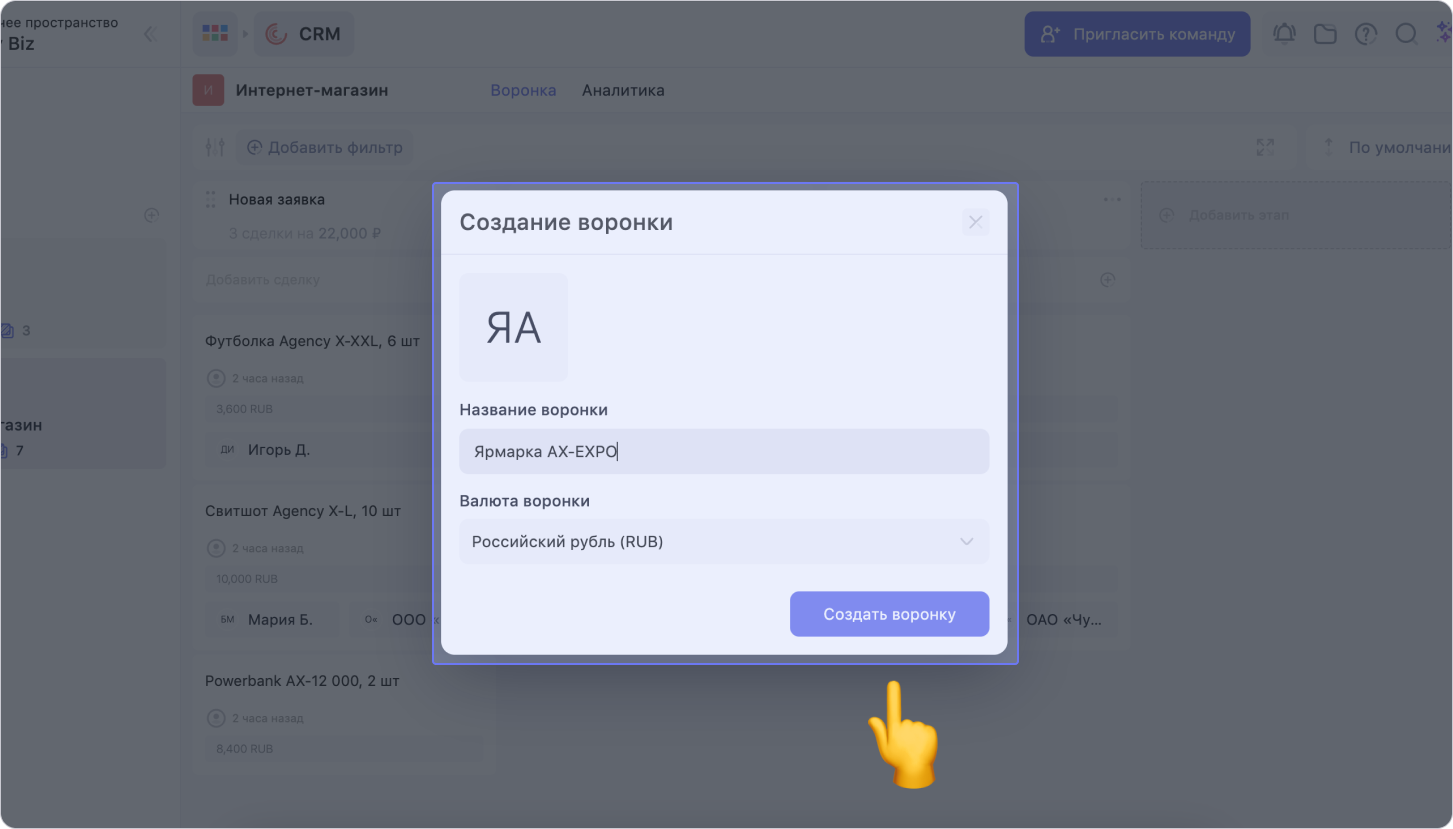Click the funnel name input field
The image size is (1453, 829).
(x=724, y=452)
